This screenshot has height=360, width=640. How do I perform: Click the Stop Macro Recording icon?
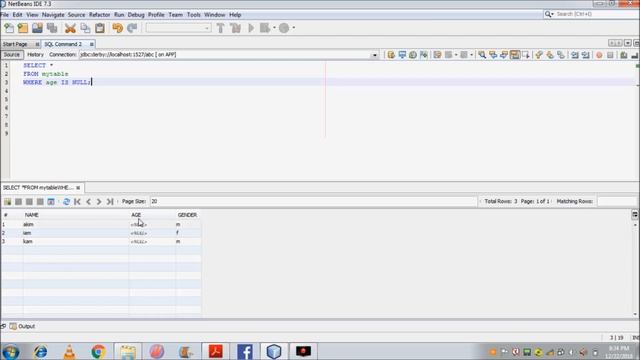pyautogui.click(x=610, y=55)
